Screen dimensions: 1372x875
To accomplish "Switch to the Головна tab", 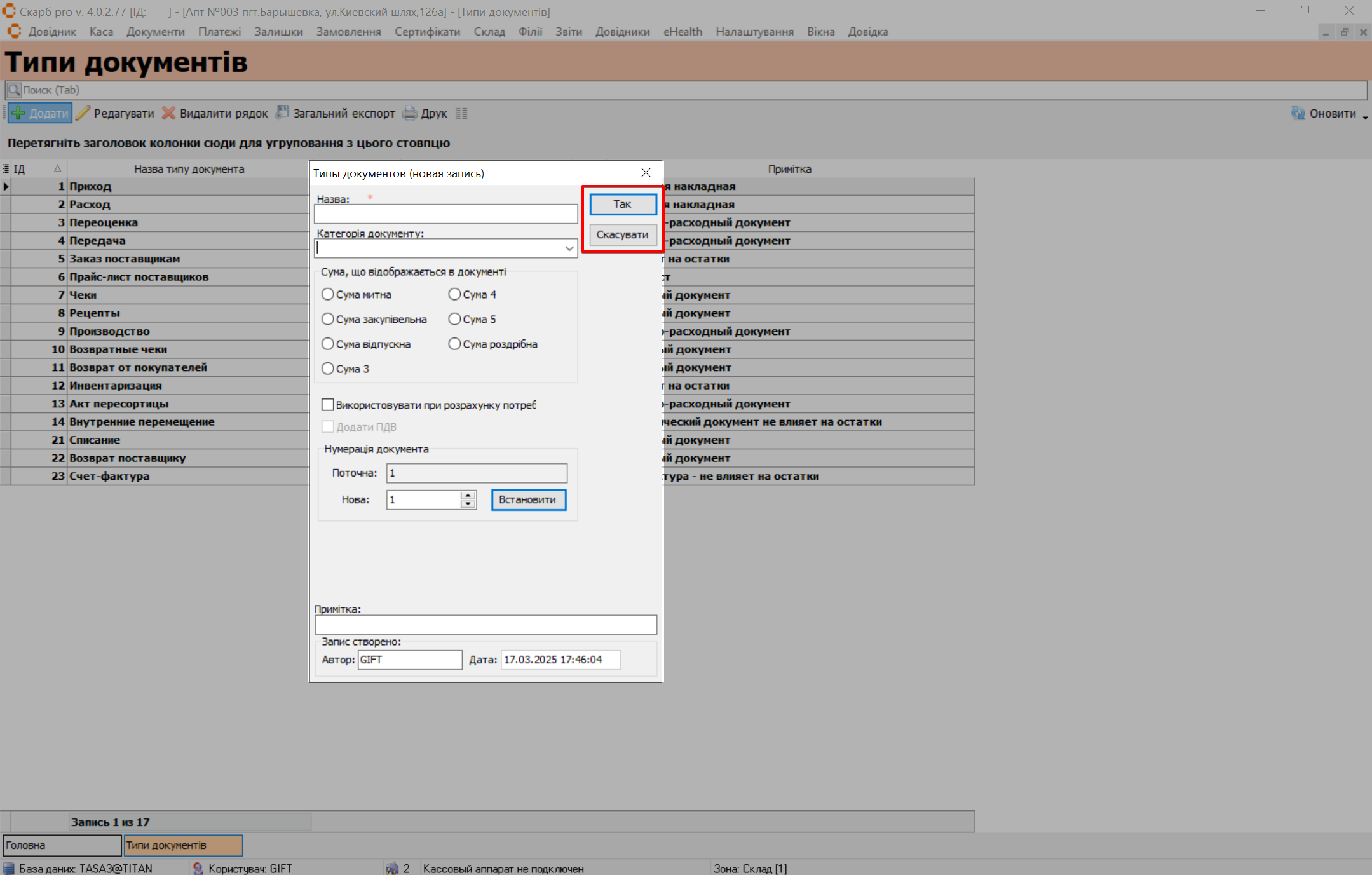I will [x=62, y=845].
